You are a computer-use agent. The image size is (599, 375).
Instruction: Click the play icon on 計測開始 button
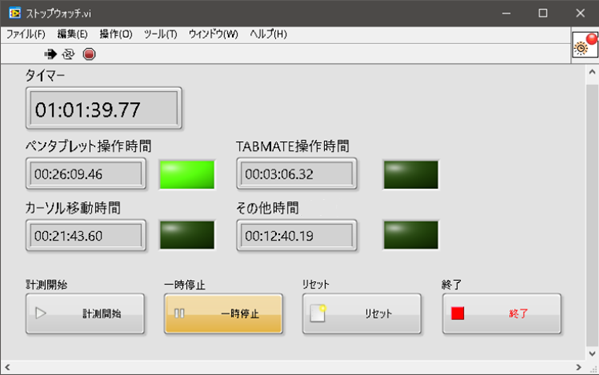[x=40, y=314]
